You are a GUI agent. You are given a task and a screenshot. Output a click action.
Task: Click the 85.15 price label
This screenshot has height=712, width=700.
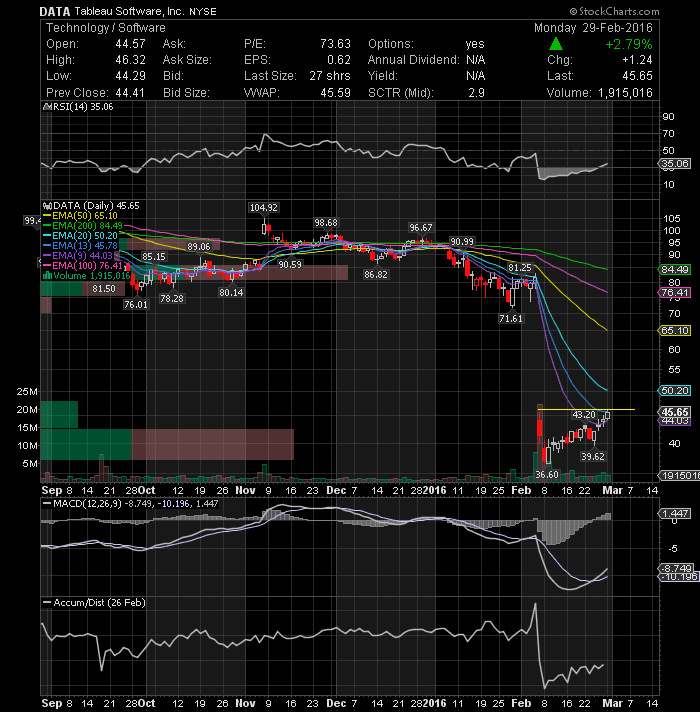tap(153, 257)
